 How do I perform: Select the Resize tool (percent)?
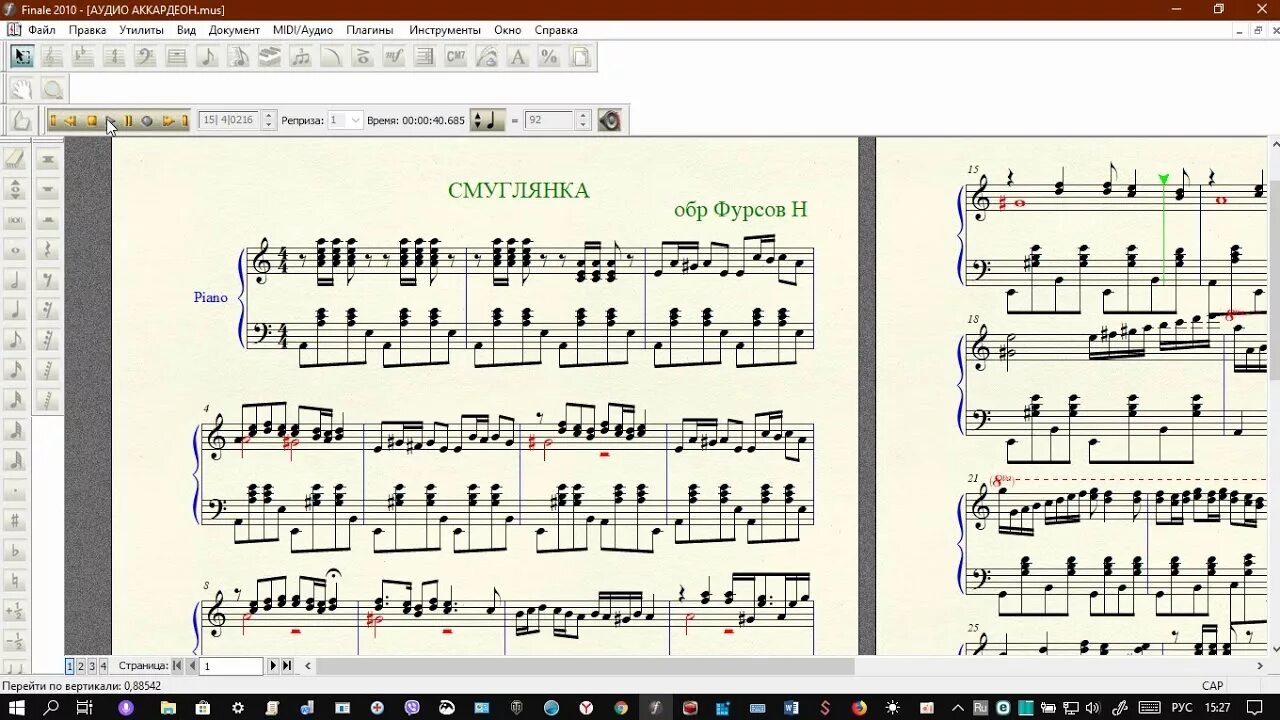pyautogui.click(x=548, y=57)
